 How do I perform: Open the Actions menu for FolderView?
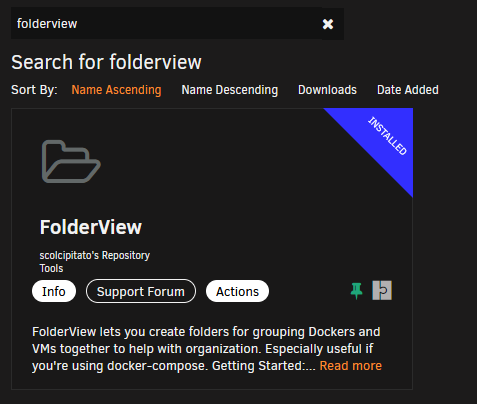point(237,291)
